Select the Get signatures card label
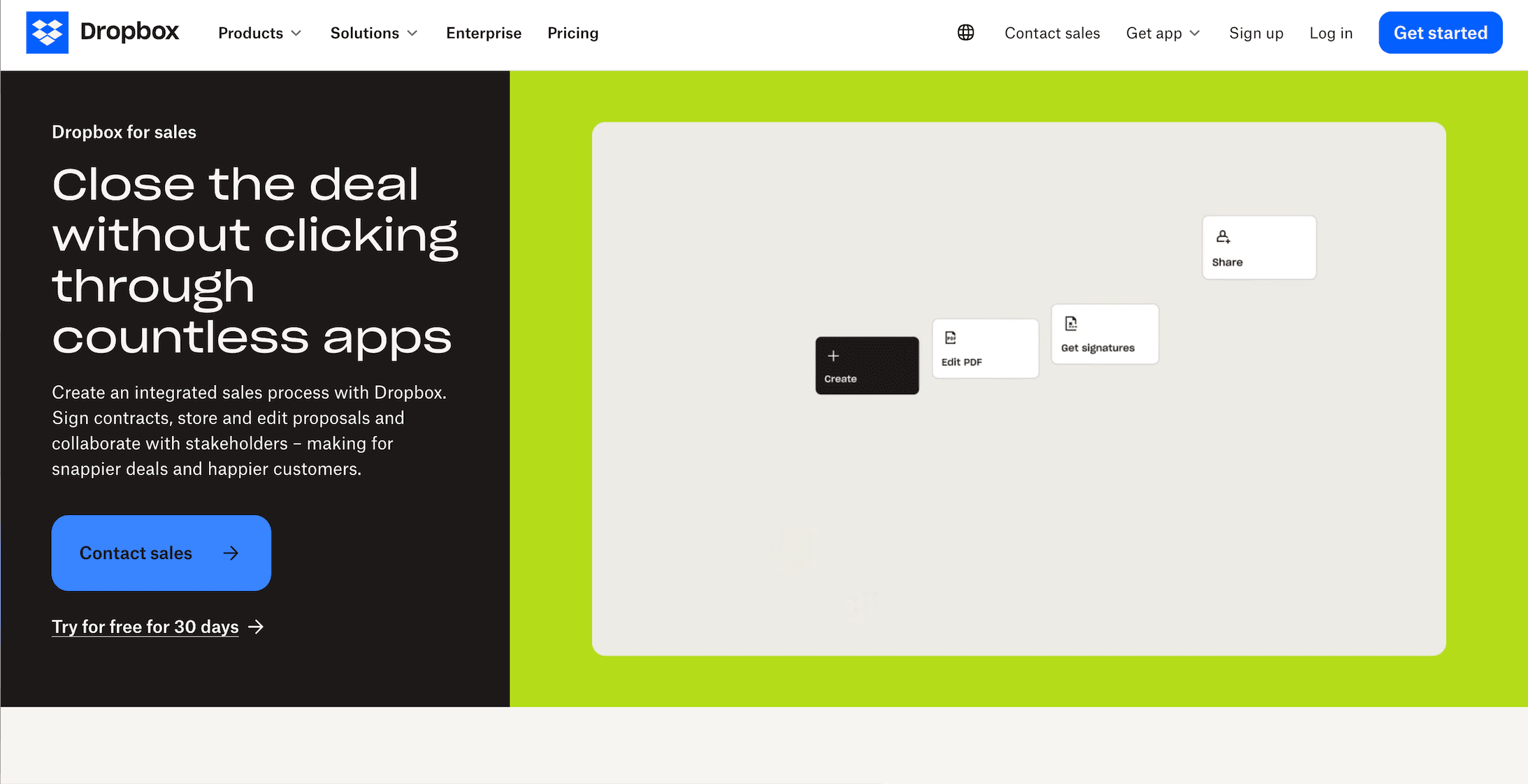The width and height of the screenshot is (1528, 784). [1097, 348]
